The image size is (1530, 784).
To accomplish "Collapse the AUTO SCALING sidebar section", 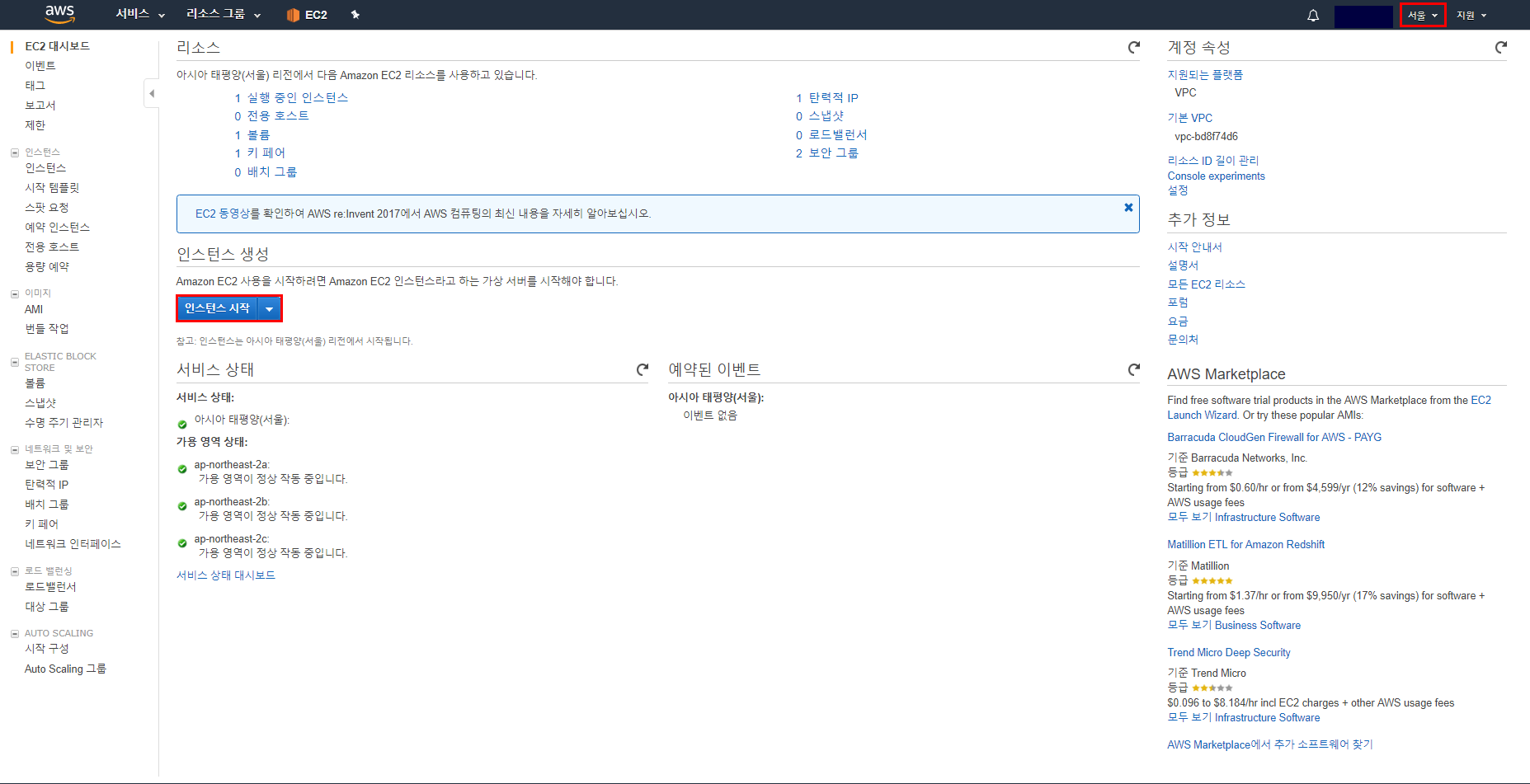I will point(15,634).
